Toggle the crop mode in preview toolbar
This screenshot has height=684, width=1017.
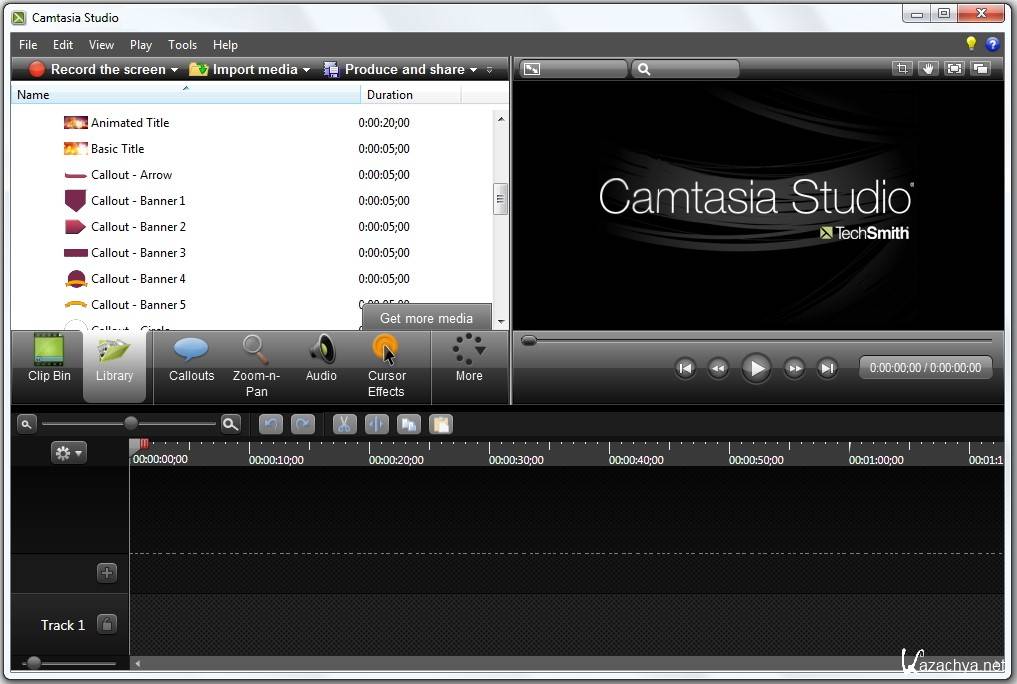pyautogui.click(x=902, y=69)
